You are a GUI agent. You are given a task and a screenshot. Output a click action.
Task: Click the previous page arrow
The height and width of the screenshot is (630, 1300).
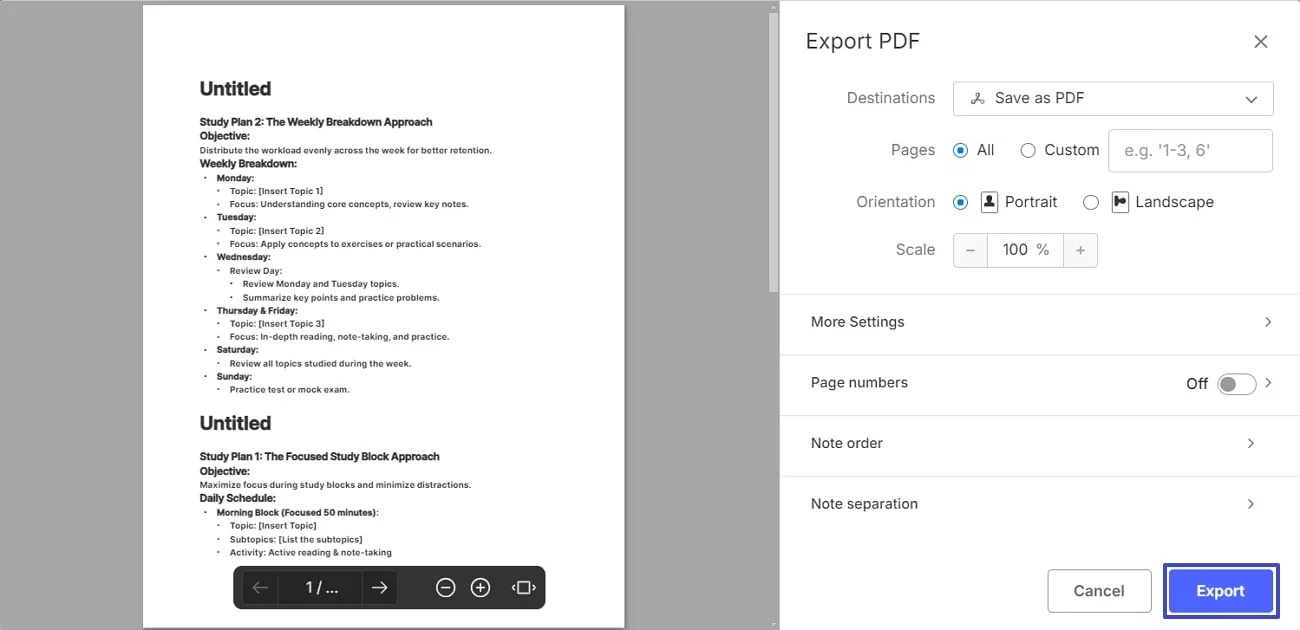tap(259, 587)
